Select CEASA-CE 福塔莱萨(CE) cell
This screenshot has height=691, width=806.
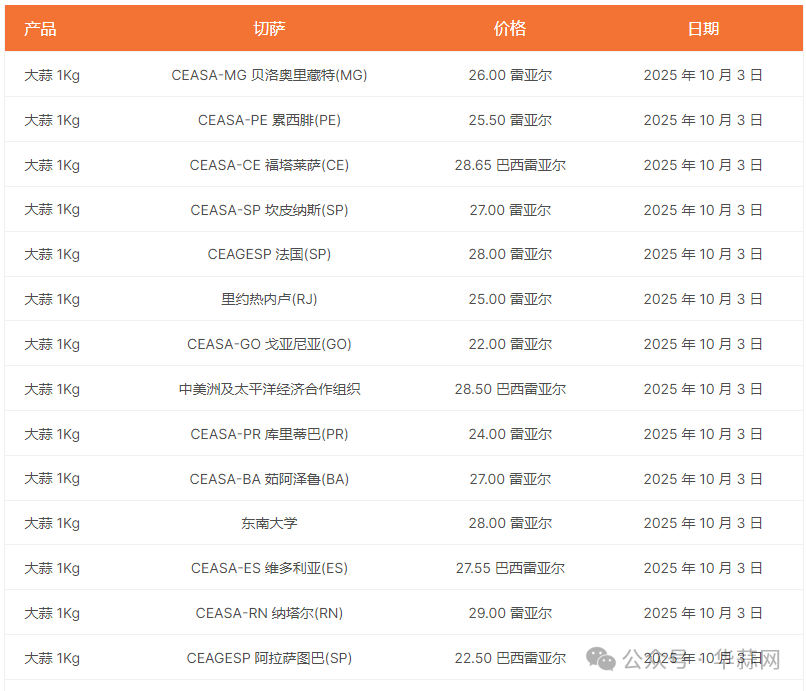[x=269, y=165]
